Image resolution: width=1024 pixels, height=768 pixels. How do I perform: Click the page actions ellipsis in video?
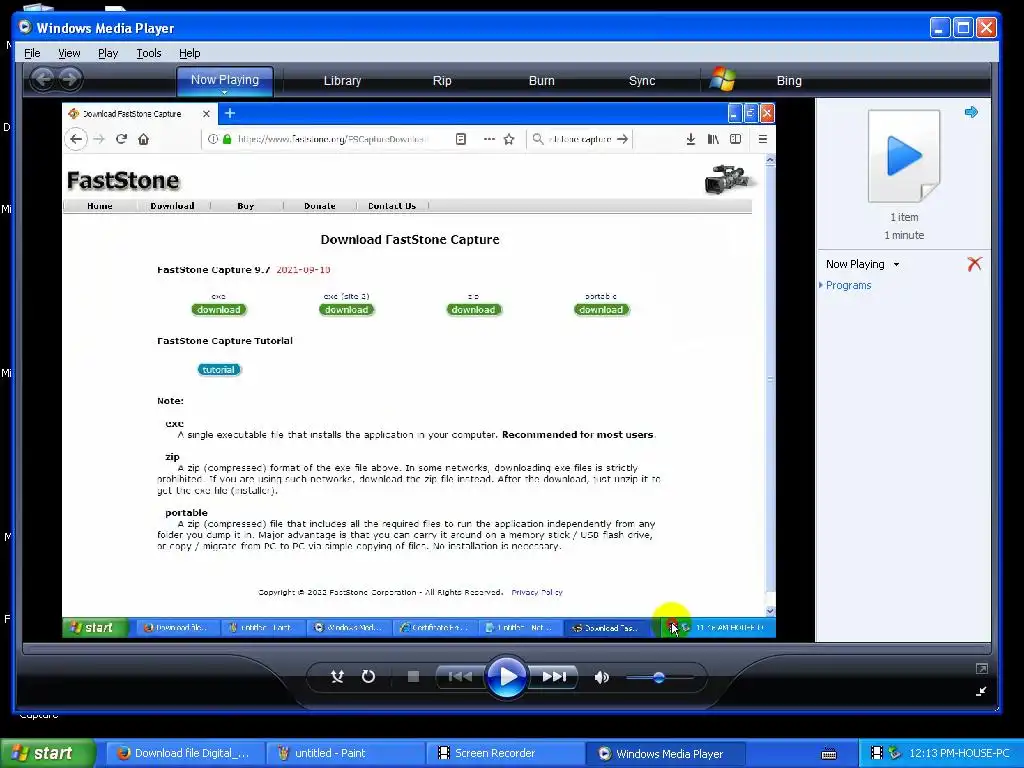(x=489, y=139)
